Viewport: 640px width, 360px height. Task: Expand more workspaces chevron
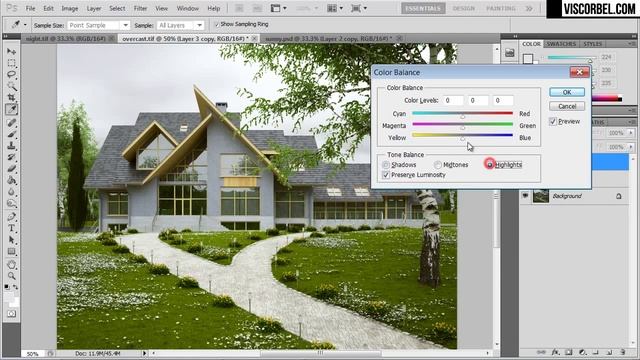(529, 8)
